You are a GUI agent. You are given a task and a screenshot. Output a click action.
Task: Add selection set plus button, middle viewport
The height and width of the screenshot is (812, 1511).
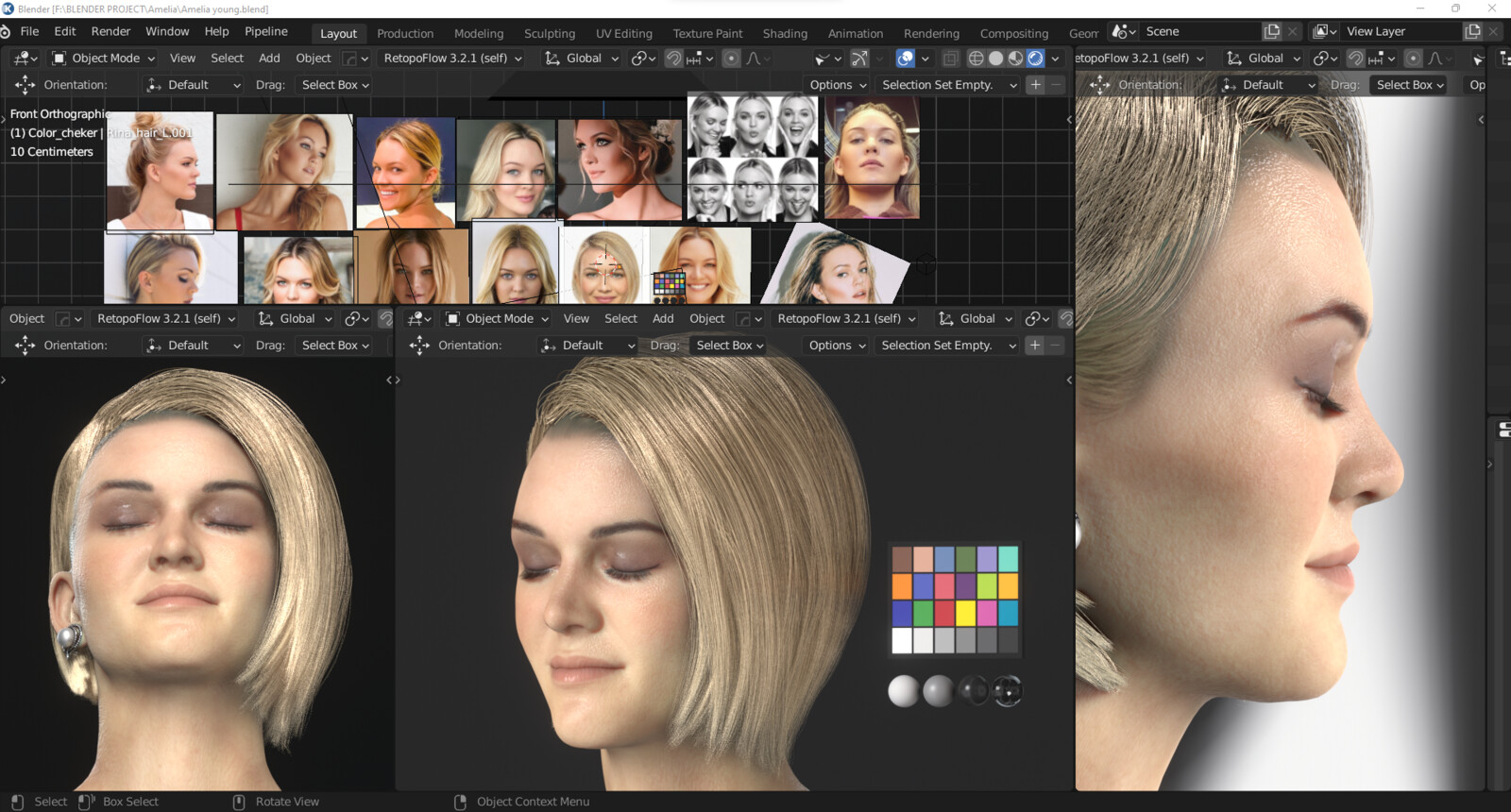click(x=1035, y=345)
